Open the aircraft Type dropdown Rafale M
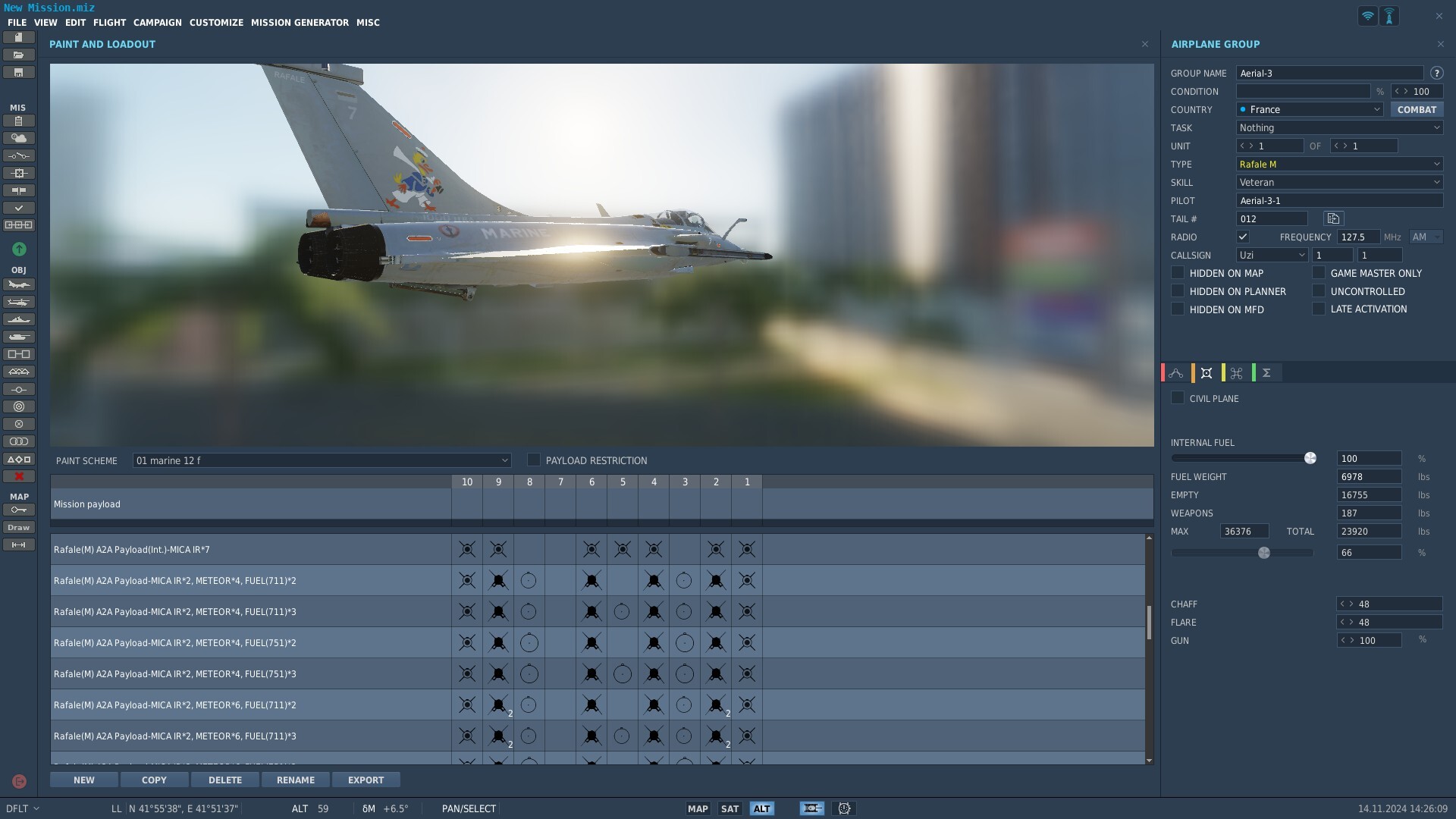The height and width of the screenshot is (819, 1456). pyautogui.click(x=1339, y=164)
